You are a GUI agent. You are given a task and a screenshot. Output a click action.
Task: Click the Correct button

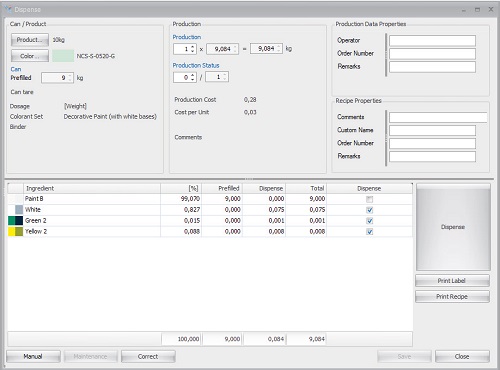coord(148,356)
